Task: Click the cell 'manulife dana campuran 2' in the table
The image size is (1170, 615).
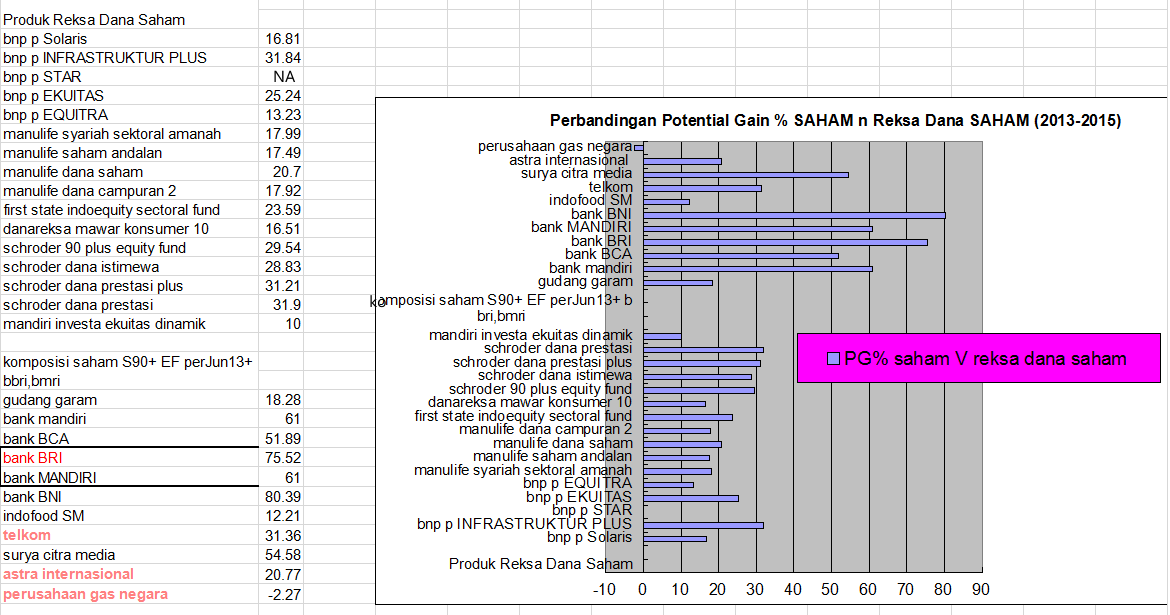Action: [x=129, y=191]
